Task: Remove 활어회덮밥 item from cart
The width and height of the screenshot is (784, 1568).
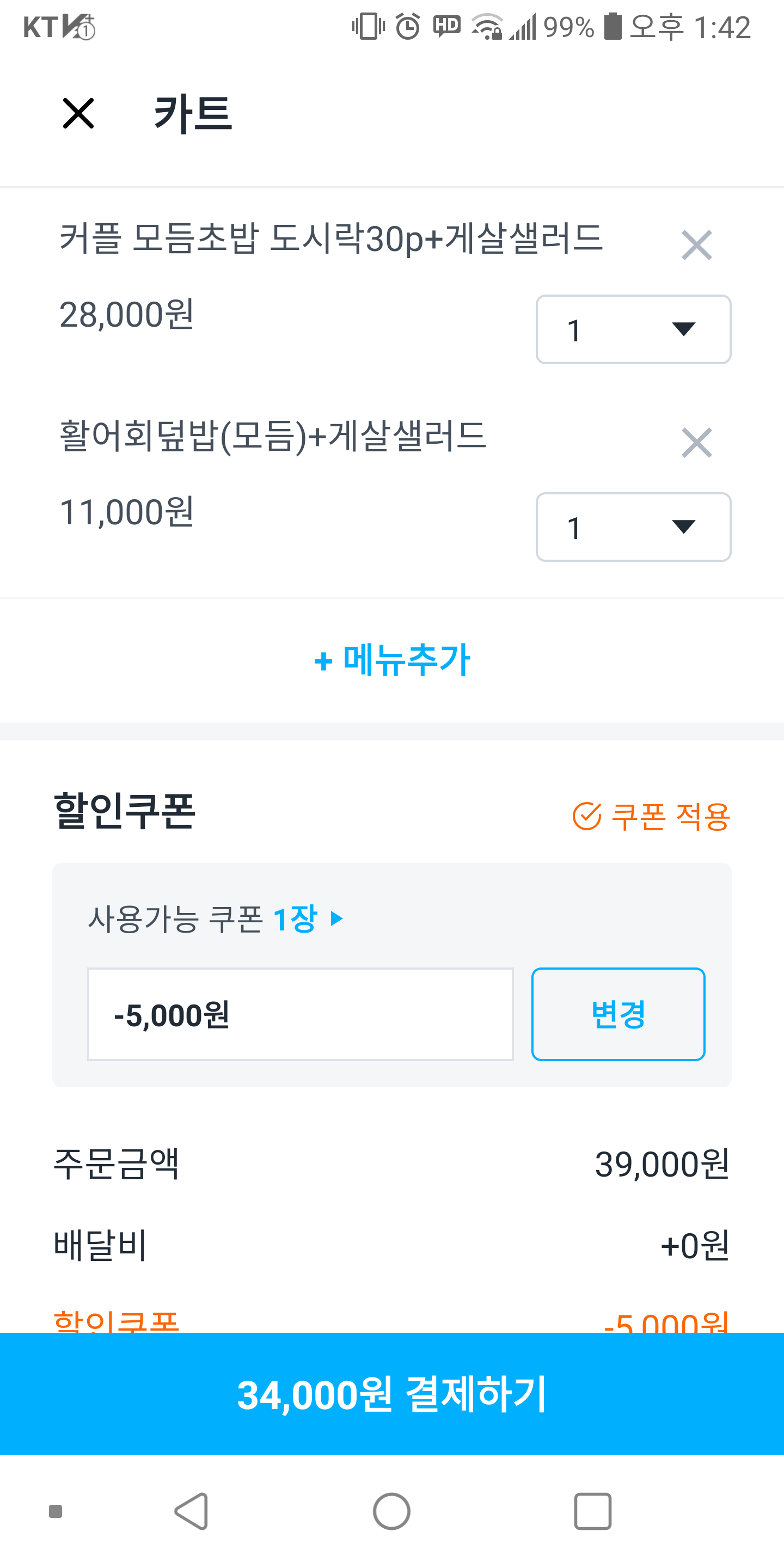Action: 696,443
